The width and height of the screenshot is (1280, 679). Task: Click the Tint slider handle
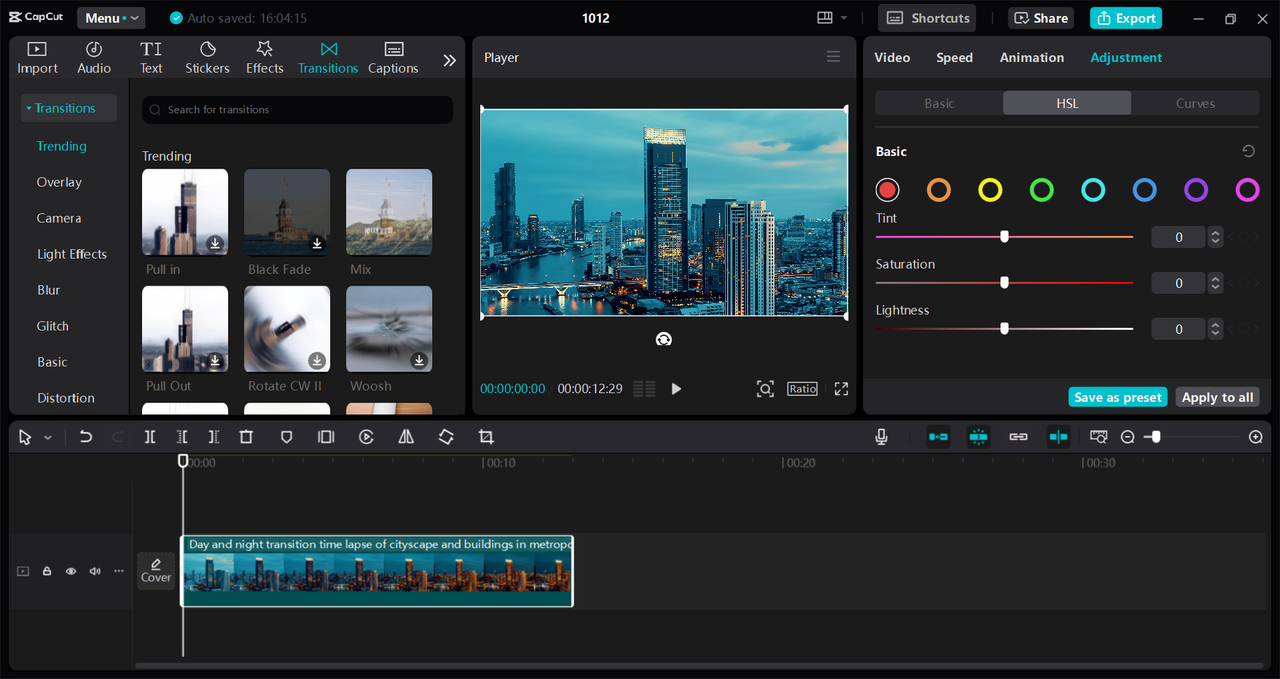coord(1004,237)
